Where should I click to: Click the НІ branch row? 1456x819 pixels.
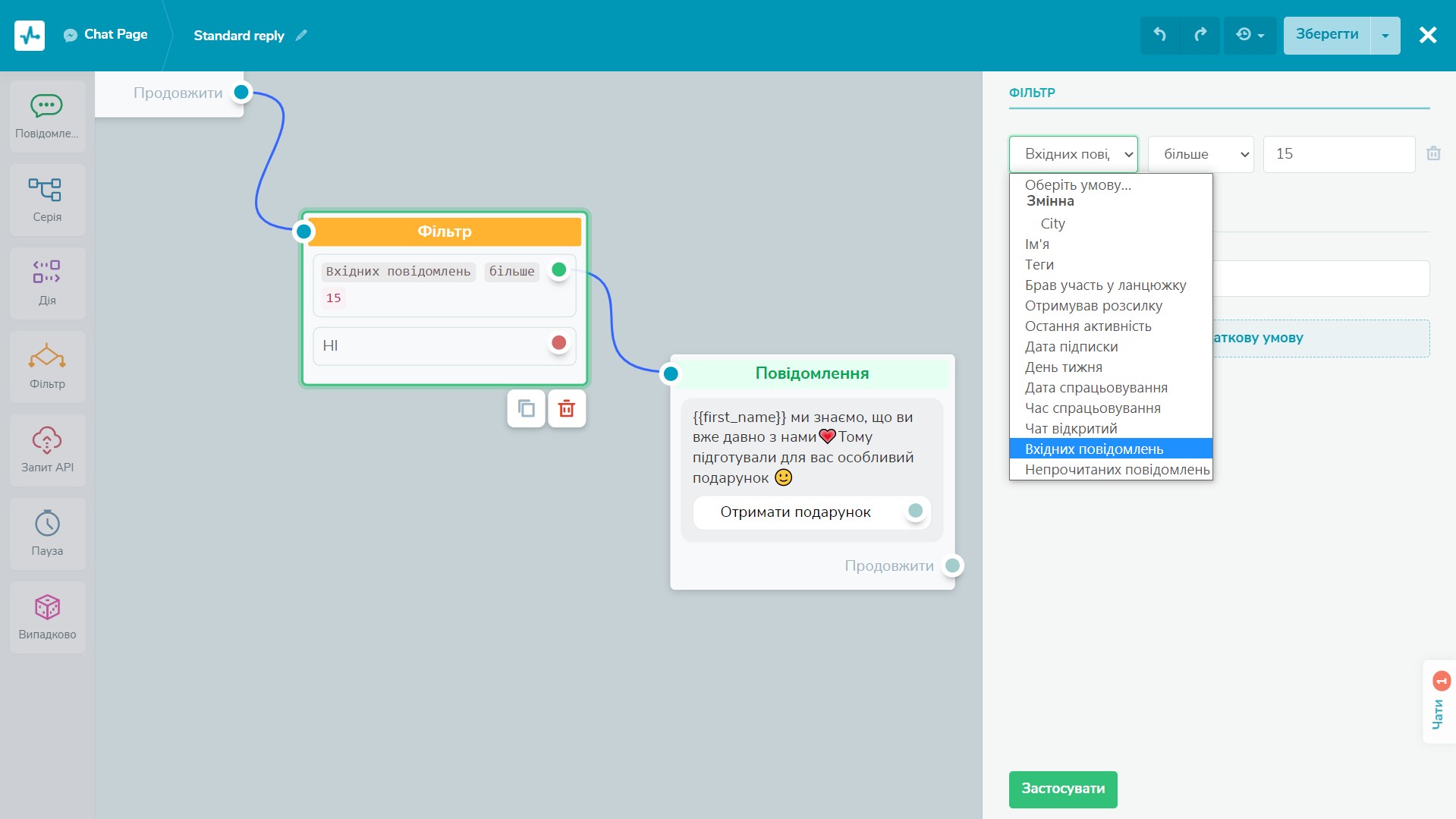click(445, 346)
